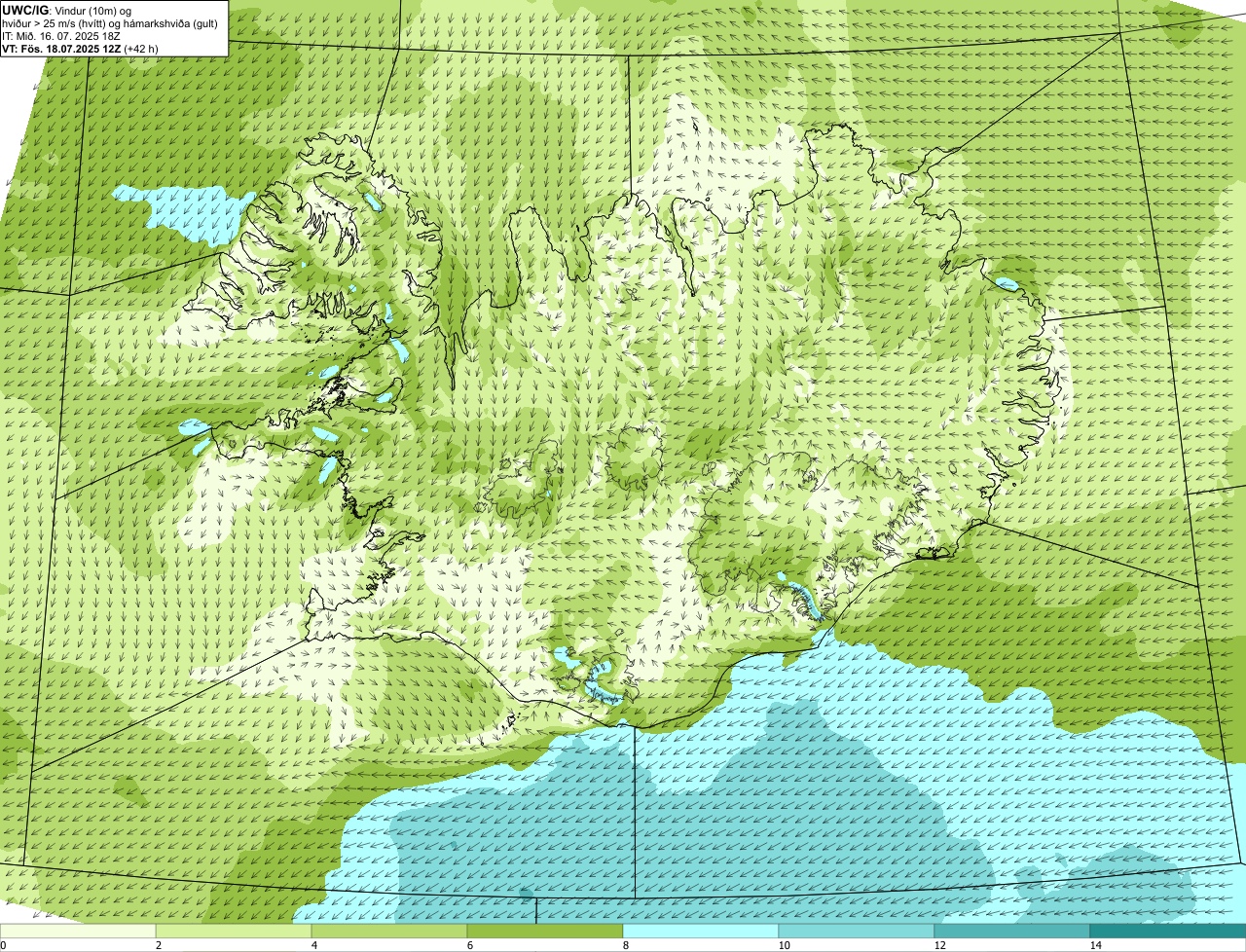The width and height of the screenshot is (1246, 952).
Task: Click the legend scale label "10"
Action: tap(784, 945)
